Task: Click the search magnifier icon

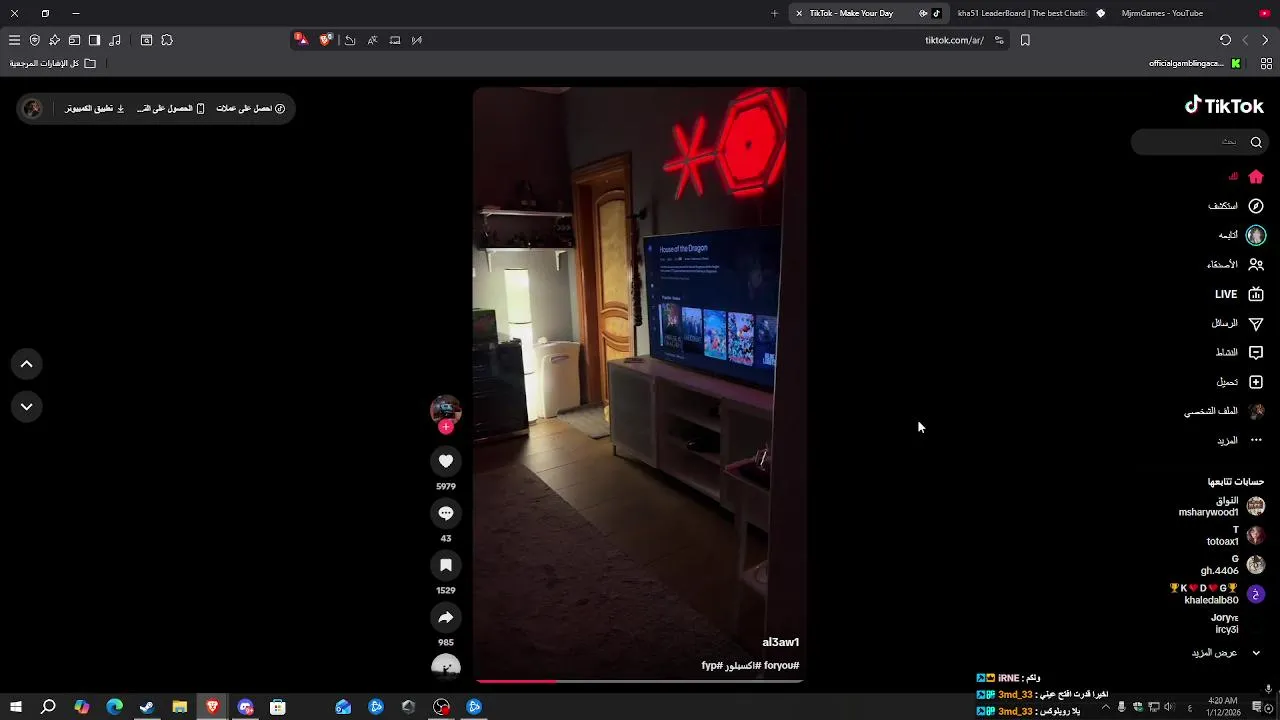Action: 1256,142
